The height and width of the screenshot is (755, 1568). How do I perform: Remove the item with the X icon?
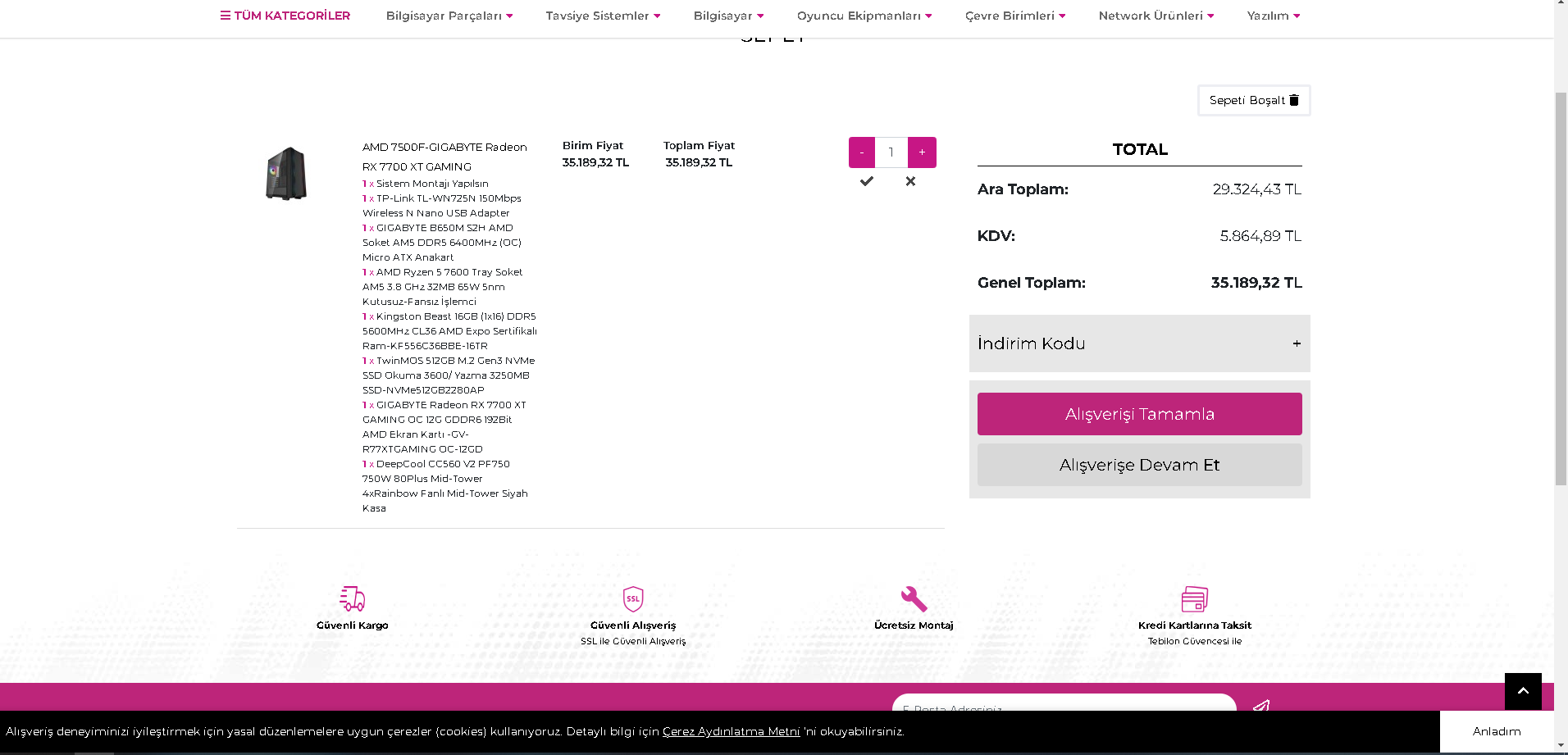[x=910, y=181]
